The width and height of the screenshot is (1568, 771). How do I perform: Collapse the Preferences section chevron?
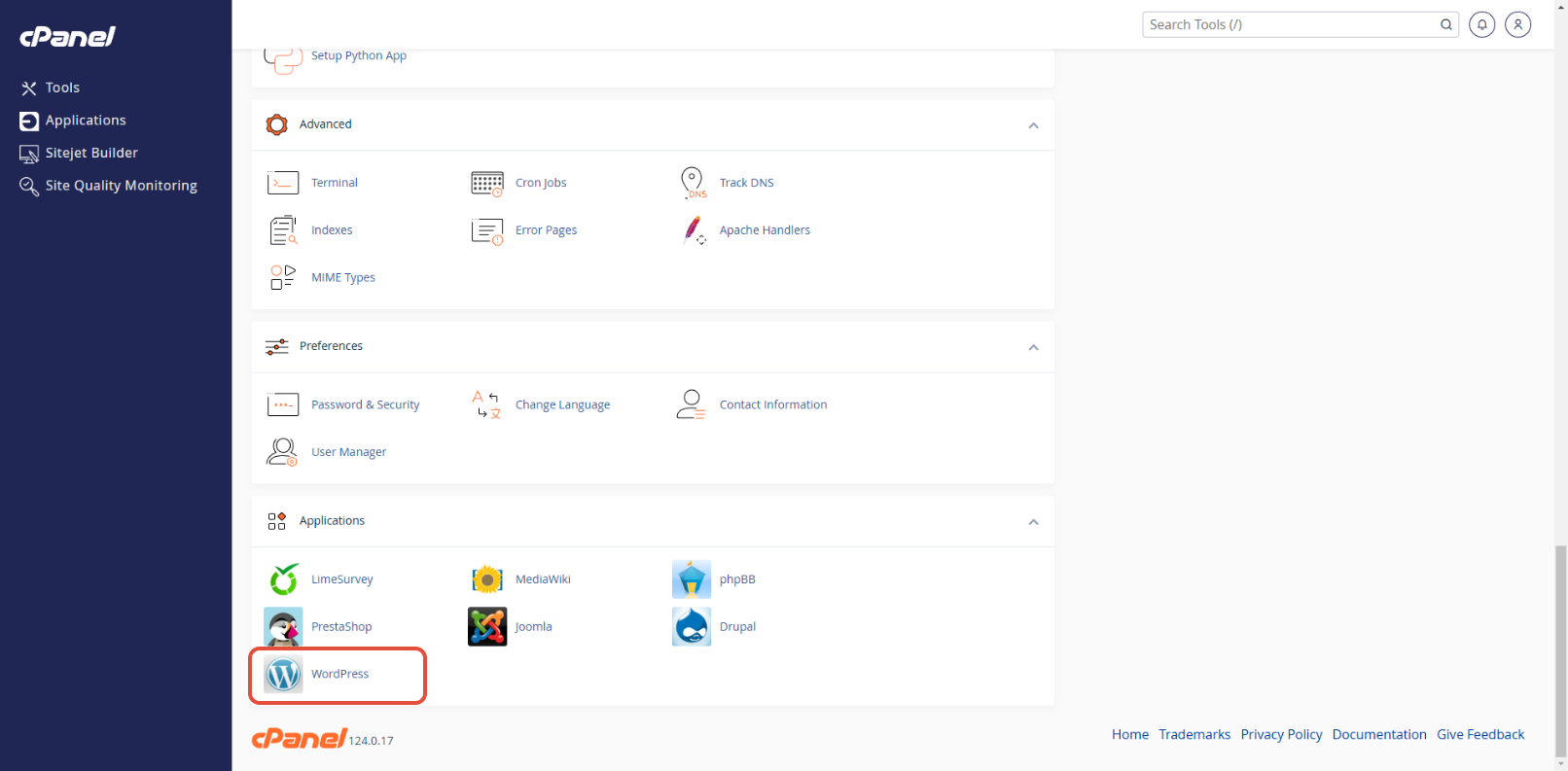tap(1033, 347)
